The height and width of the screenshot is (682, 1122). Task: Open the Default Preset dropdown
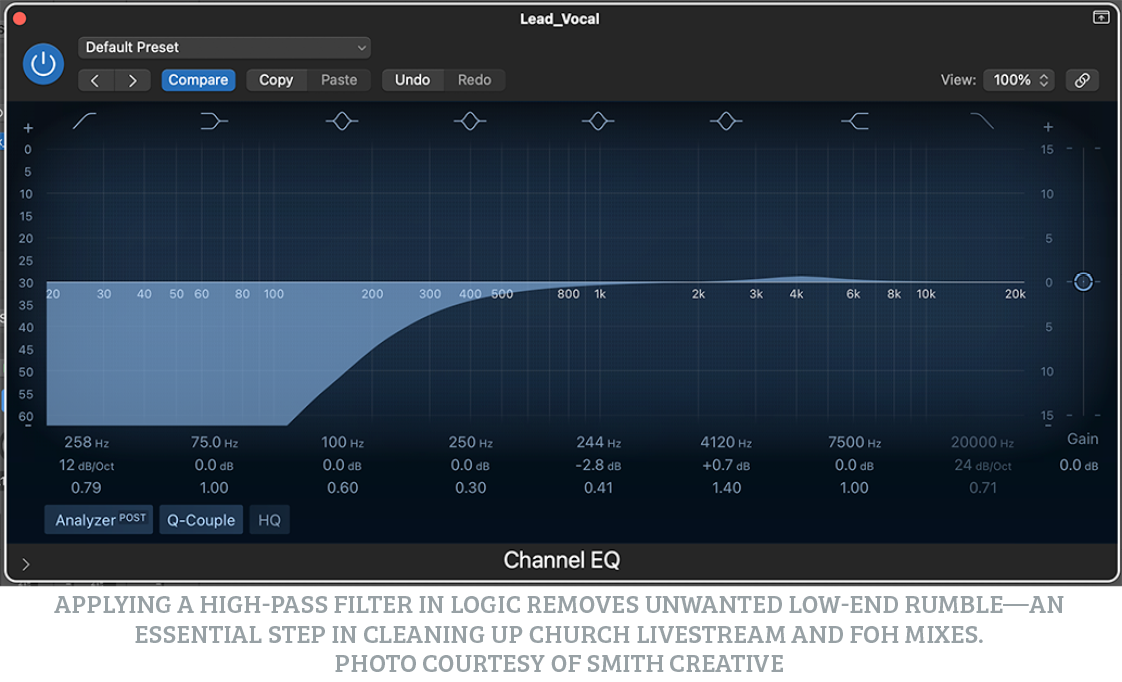[x=224, y=47]
